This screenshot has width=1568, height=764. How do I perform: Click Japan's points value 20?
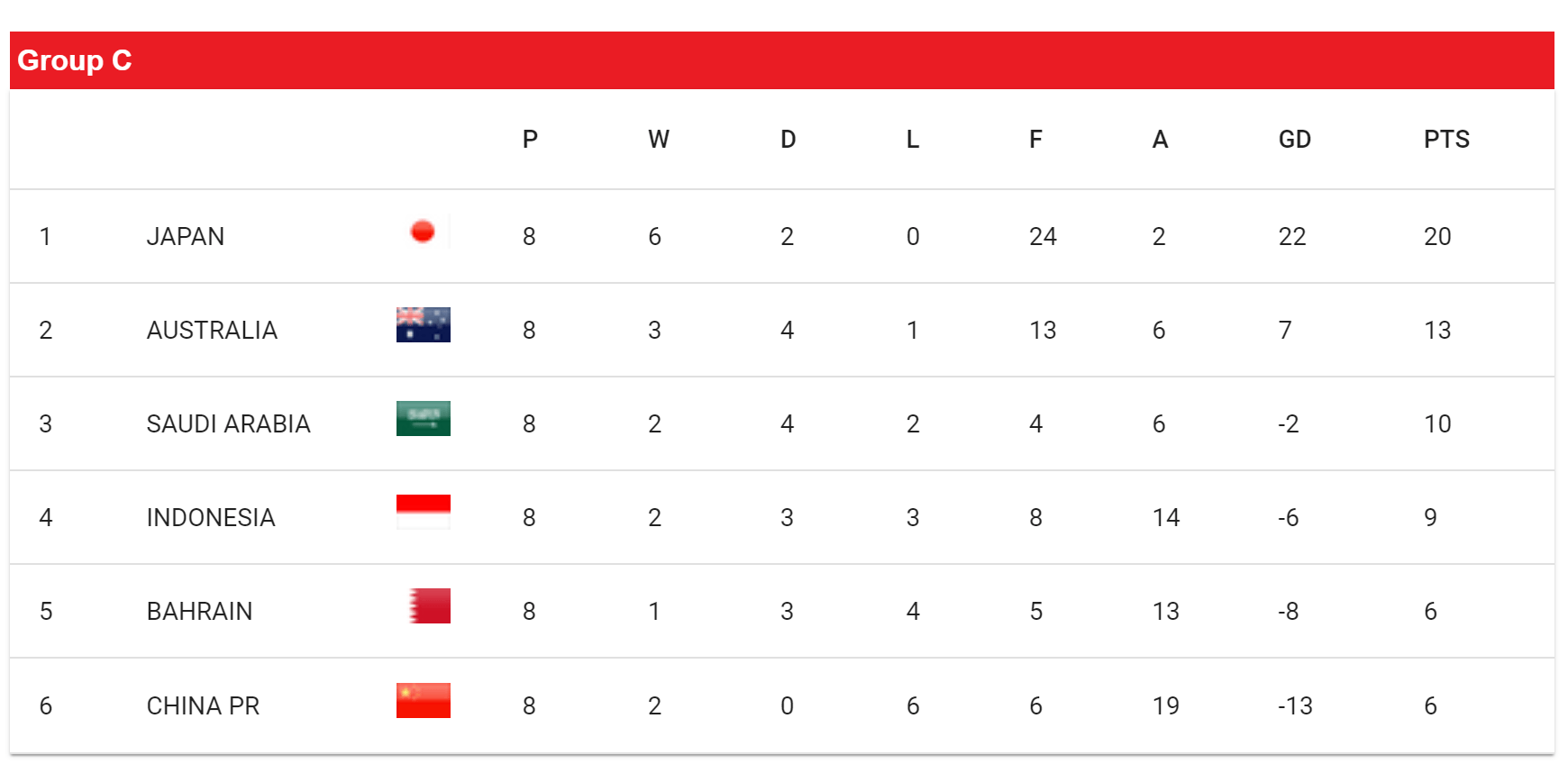(x=1437, y=237)
